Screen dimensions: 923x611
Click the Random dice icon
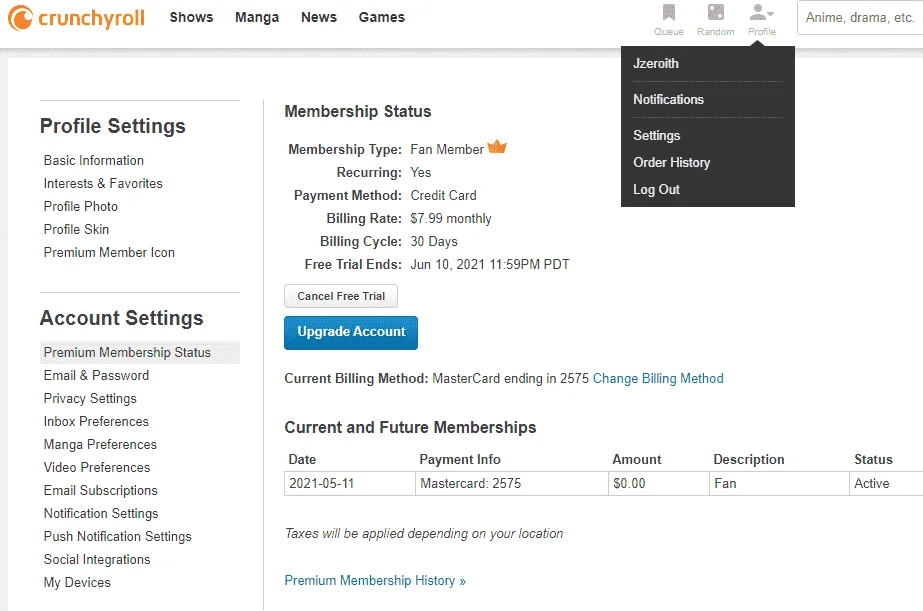point(716,12)
